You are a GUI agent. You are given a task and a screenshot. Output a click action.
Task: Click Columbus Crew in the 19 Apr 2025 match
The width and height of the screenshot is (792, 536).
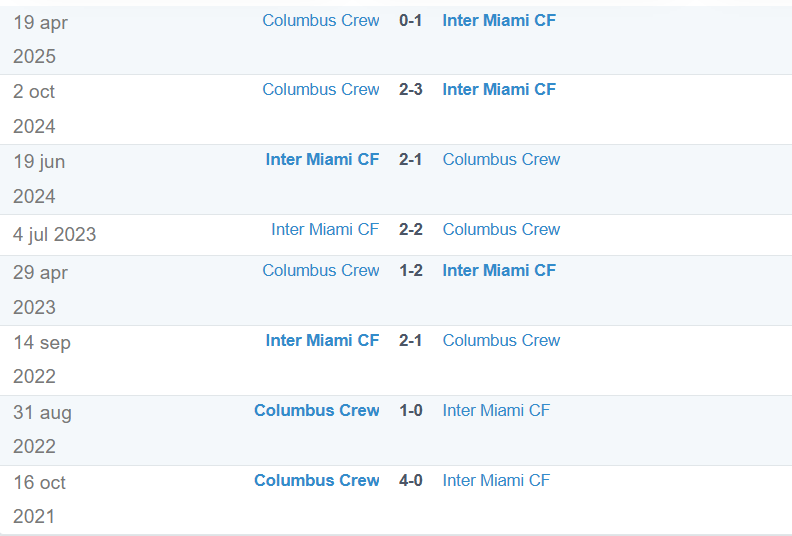320,20
